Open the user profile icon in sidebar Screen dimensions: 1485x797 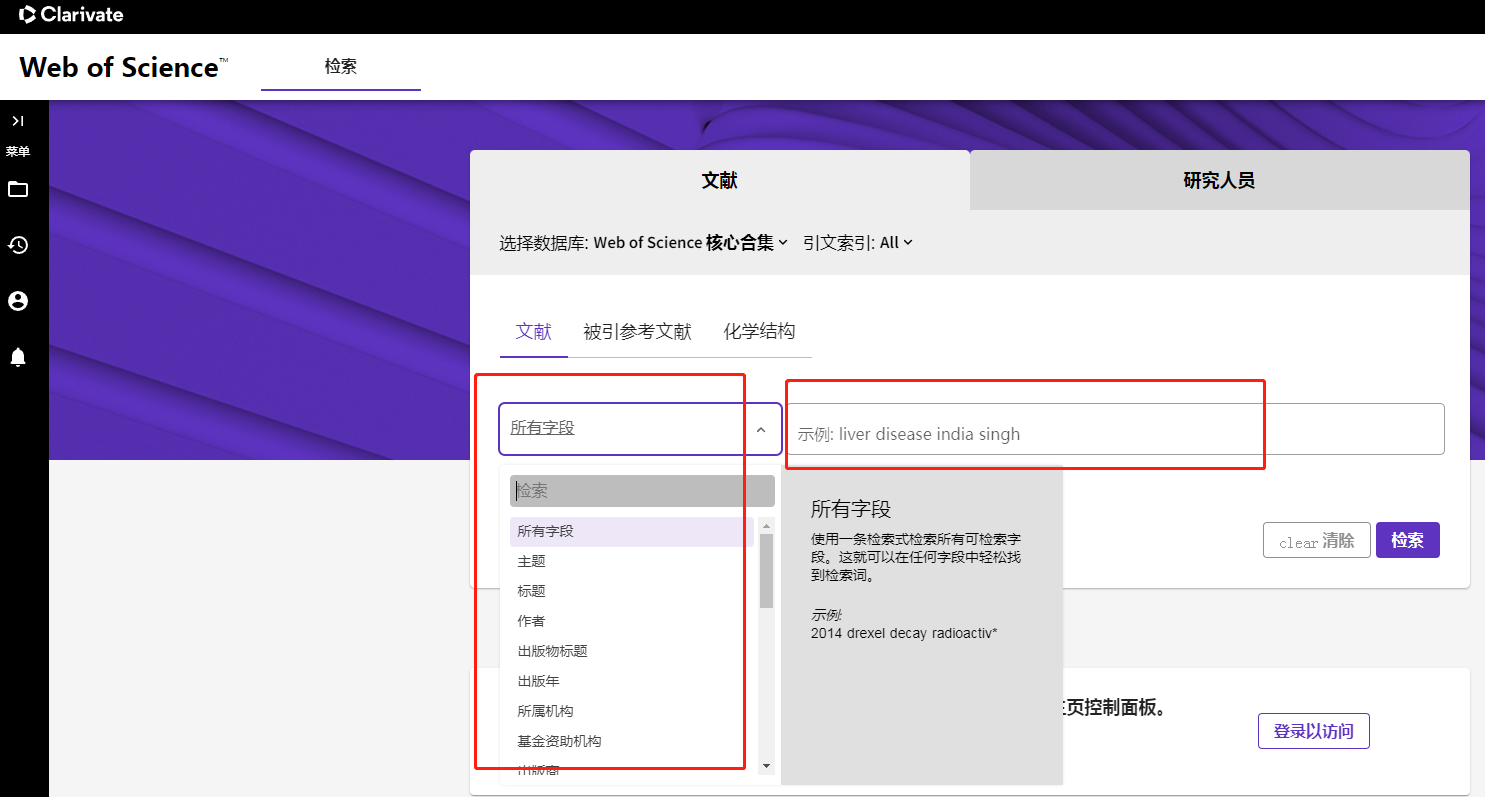pyautogui.click(x=17, y=300)
